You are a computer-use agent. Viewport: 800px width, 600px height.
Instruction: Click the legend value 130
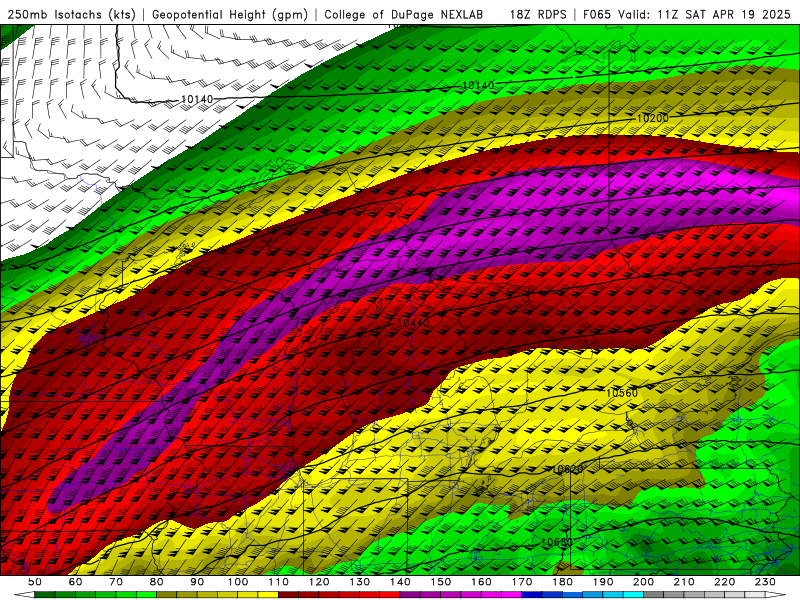360,582
